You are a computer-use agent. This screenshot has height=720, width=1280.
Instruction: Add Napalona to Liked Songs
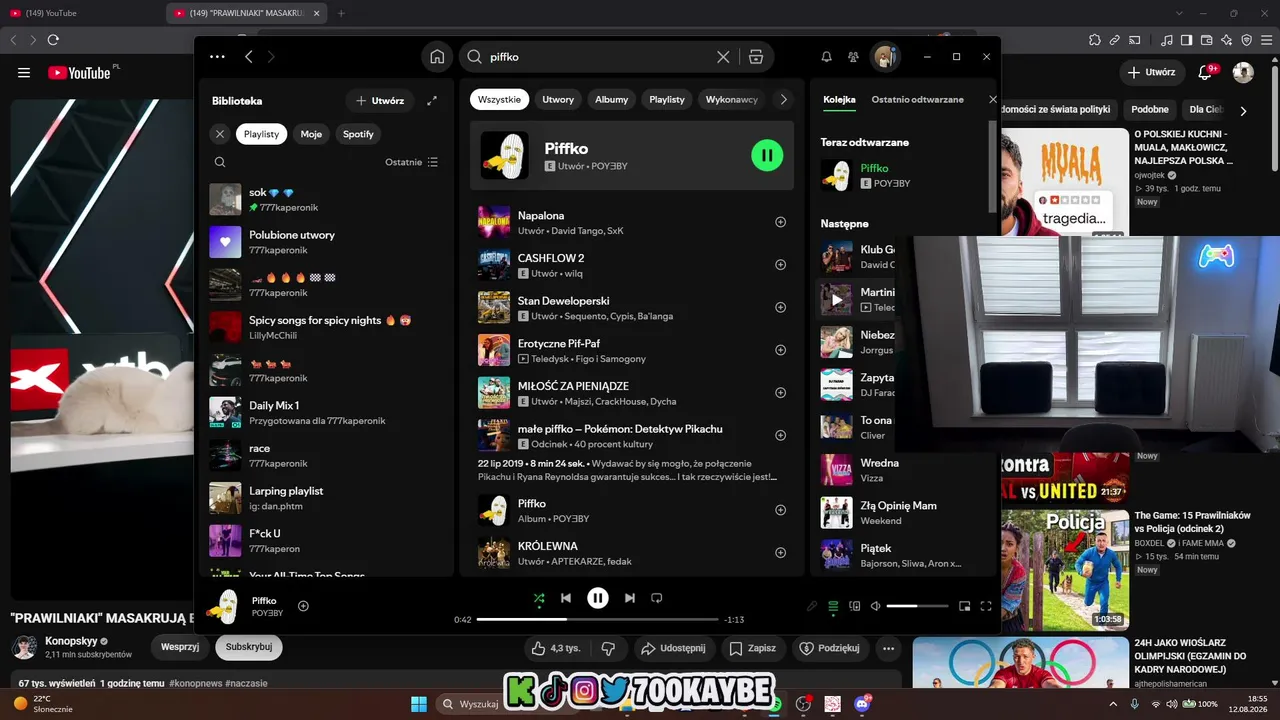[781, 222]
